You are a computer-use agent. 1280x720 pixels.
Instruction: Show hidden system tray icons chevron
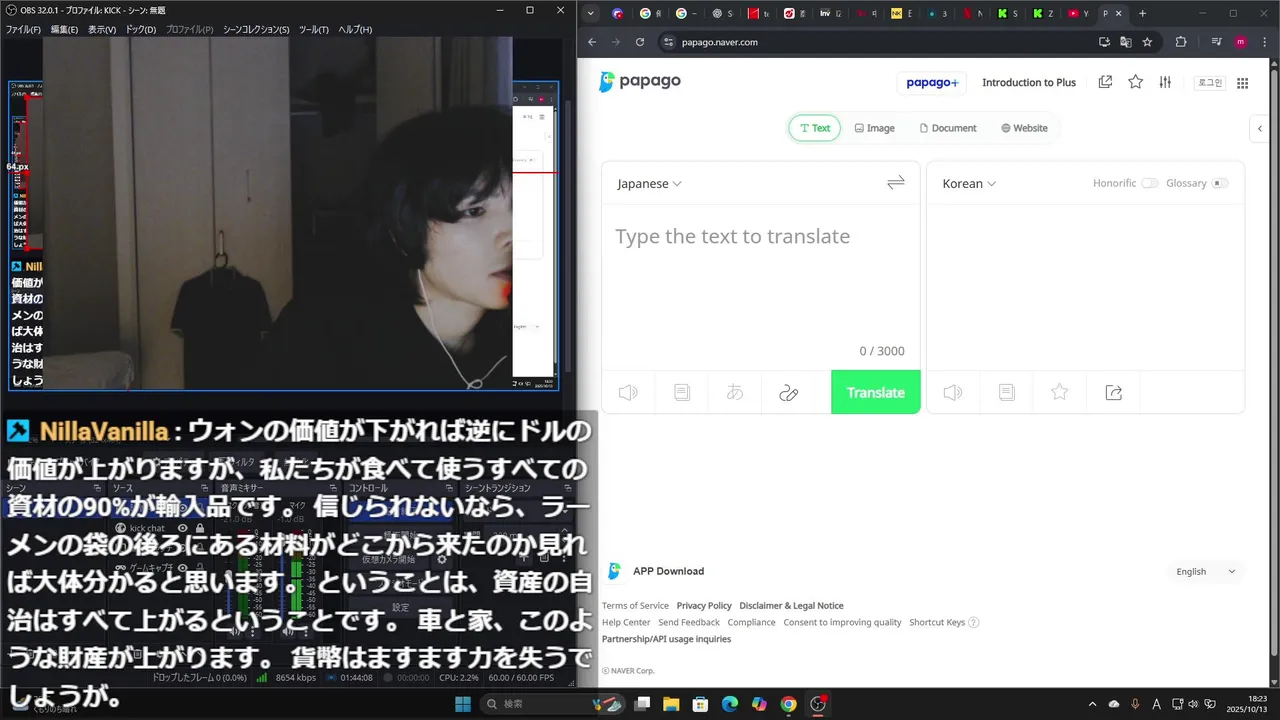1092,704
